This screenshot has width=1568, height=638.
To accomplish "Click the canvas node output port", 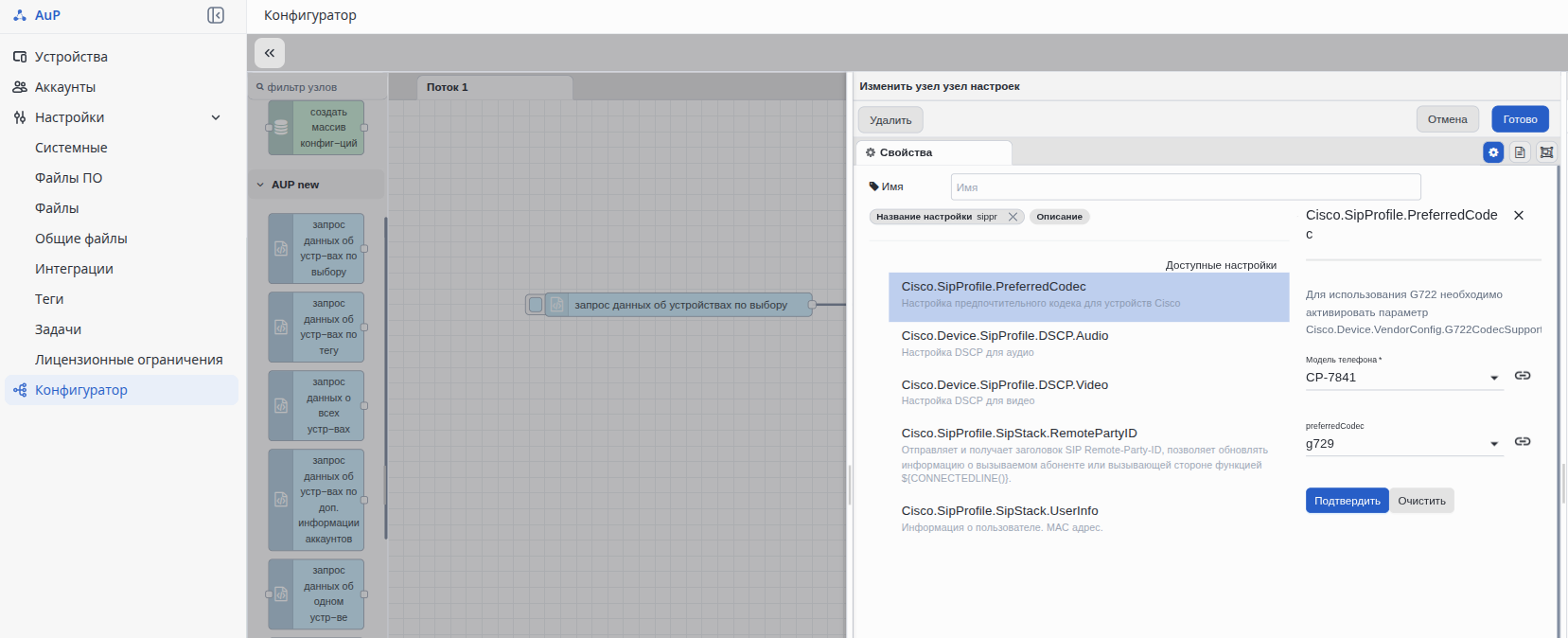I will [812, 305].
